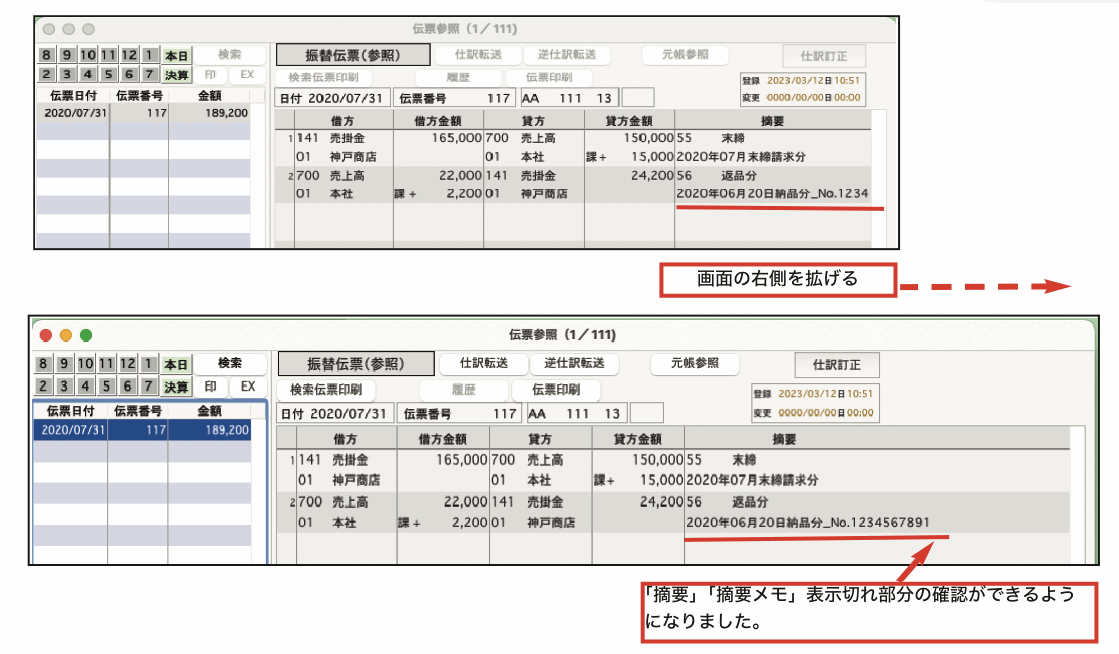Click the EX button in lower window

coord(248,387)
